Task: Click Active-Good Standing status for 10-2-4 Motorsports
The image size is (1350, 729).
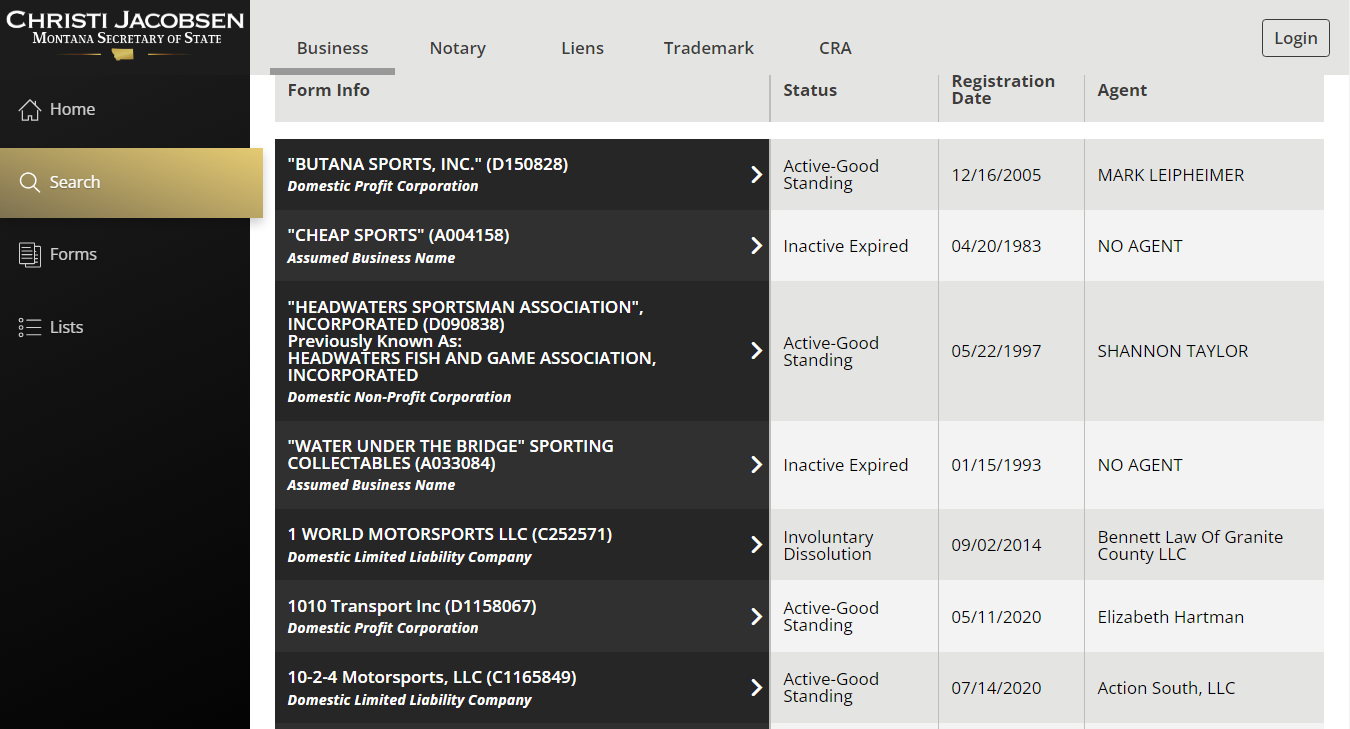Action: point(831,688)
